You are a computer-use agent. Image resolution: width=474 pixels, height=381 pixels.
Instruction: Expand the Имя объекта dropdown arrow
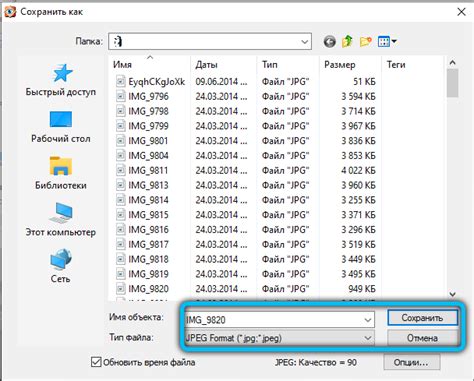point(368,320)
